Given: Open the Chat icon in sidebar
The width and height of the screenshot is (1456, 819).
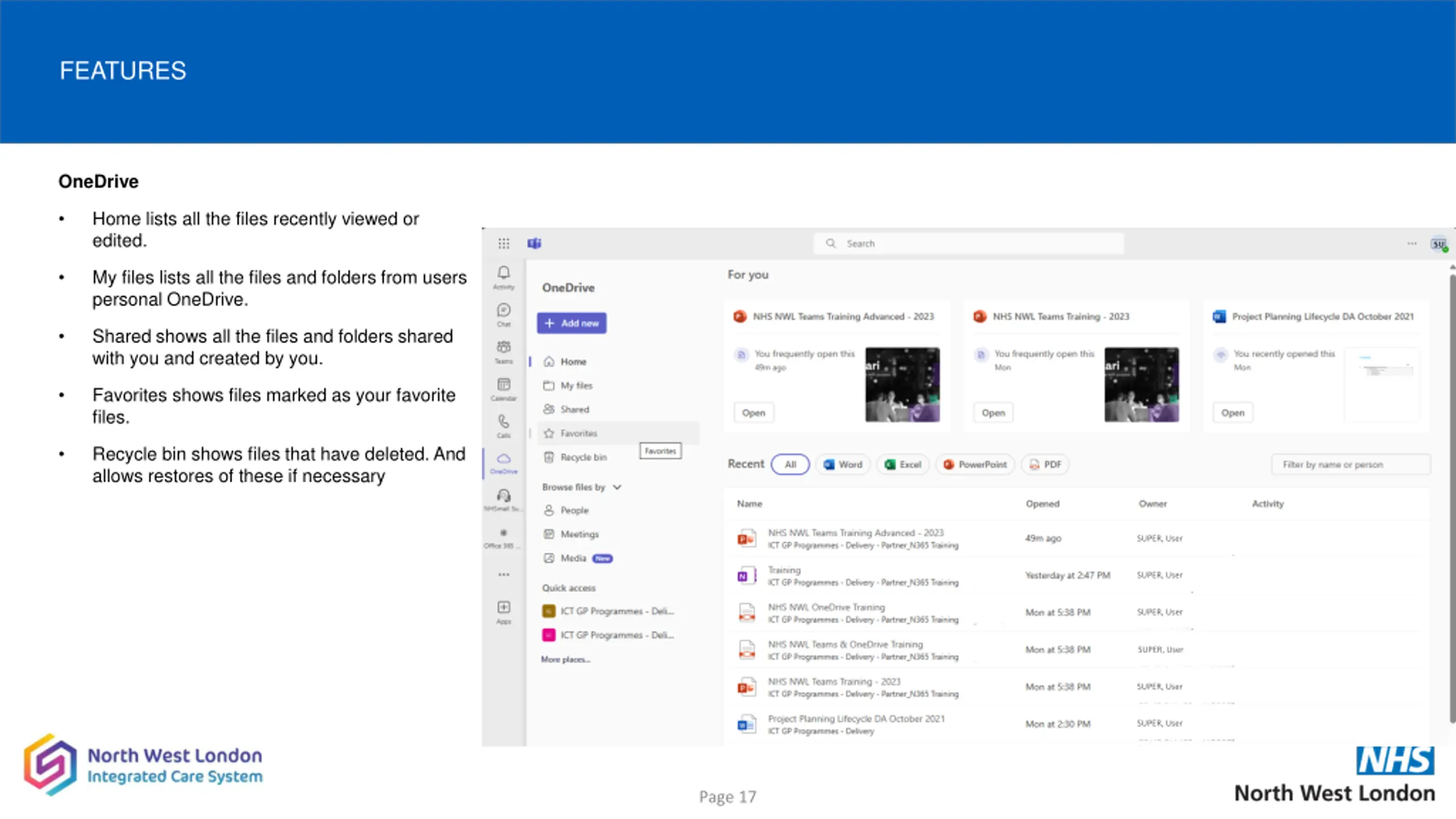Looking at the screenshot, I should (503, 315).
